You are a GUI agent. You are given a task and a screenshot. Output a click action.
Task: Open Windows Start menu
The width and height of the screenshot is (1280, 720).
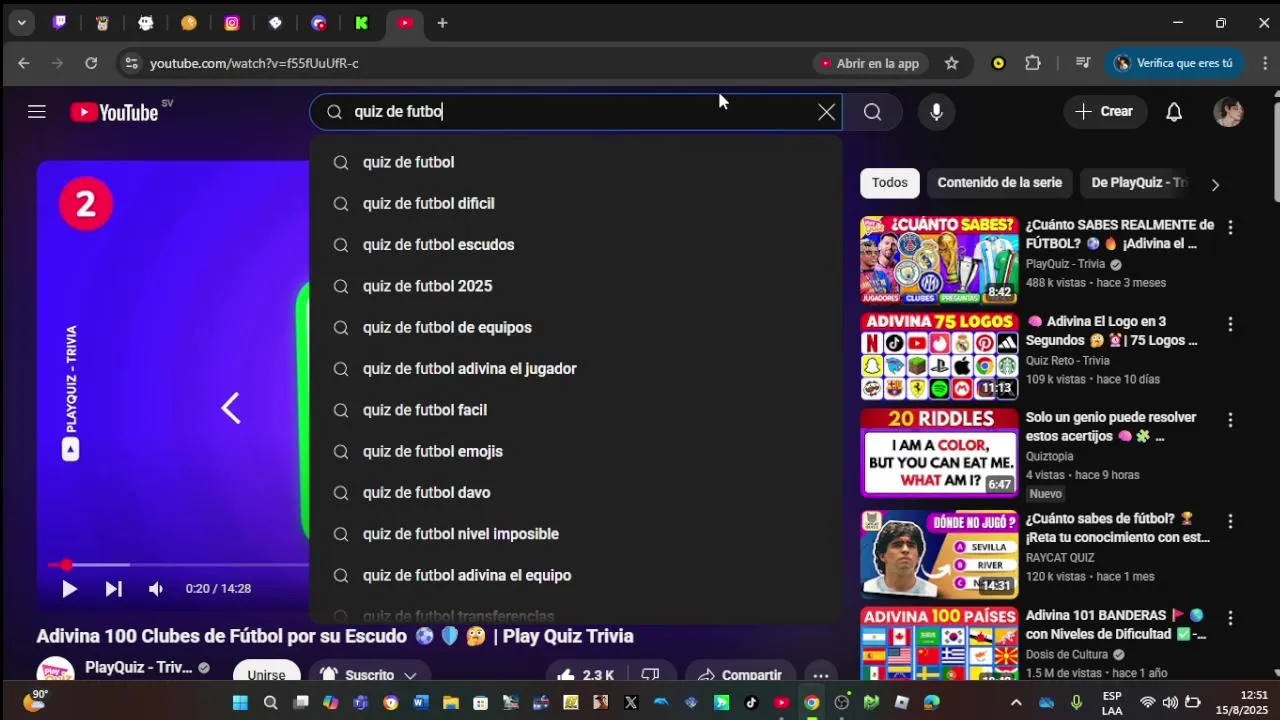[x=240, y=703]
